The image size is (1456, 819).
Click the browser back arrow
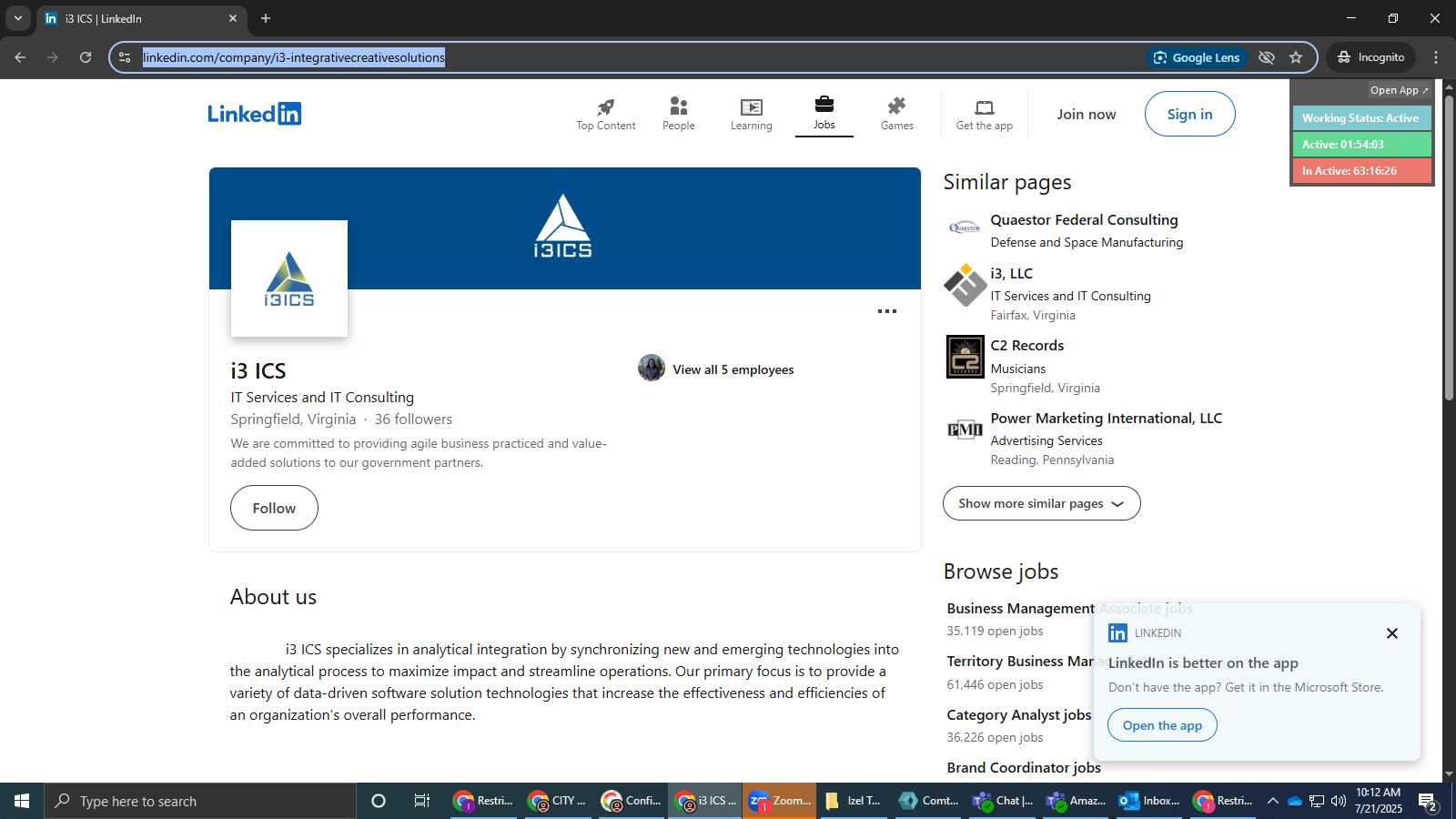20,57
